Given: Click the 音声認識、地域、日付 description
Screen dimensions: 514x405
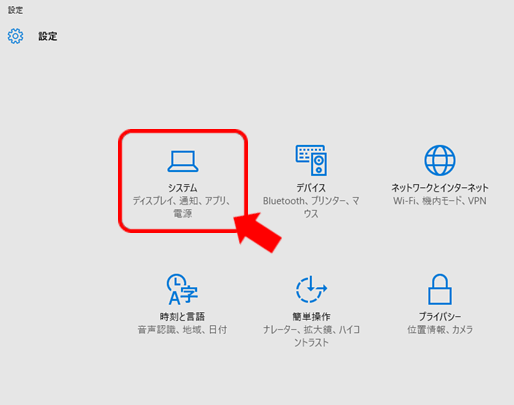Looking at the screenshot, I should tap(182, 330).
